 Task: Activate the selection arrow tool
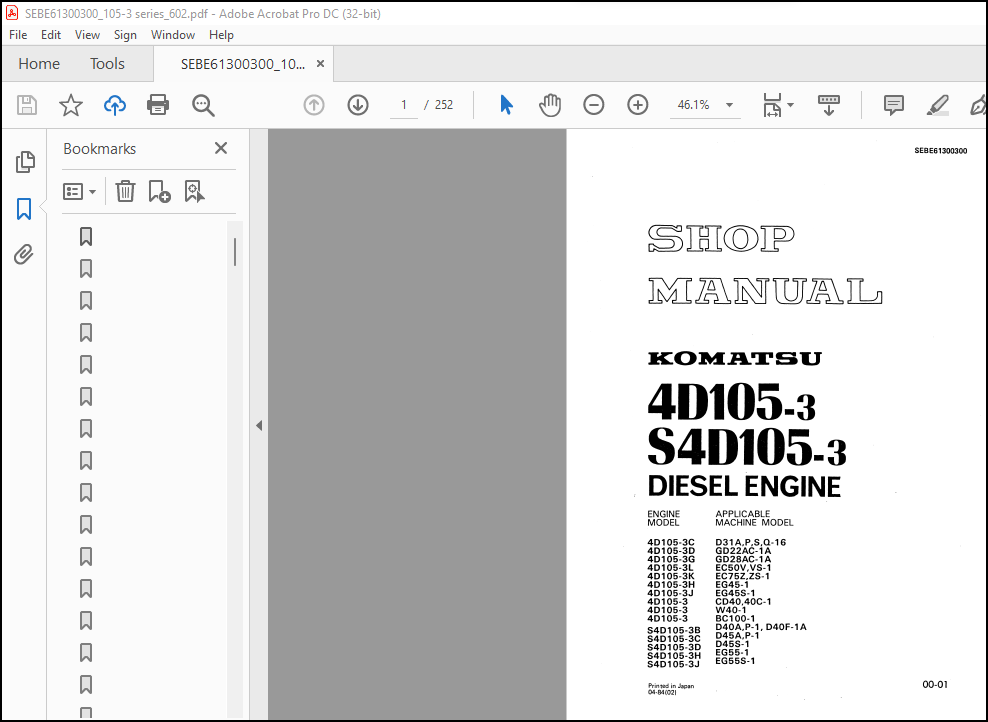pos(506,105)
